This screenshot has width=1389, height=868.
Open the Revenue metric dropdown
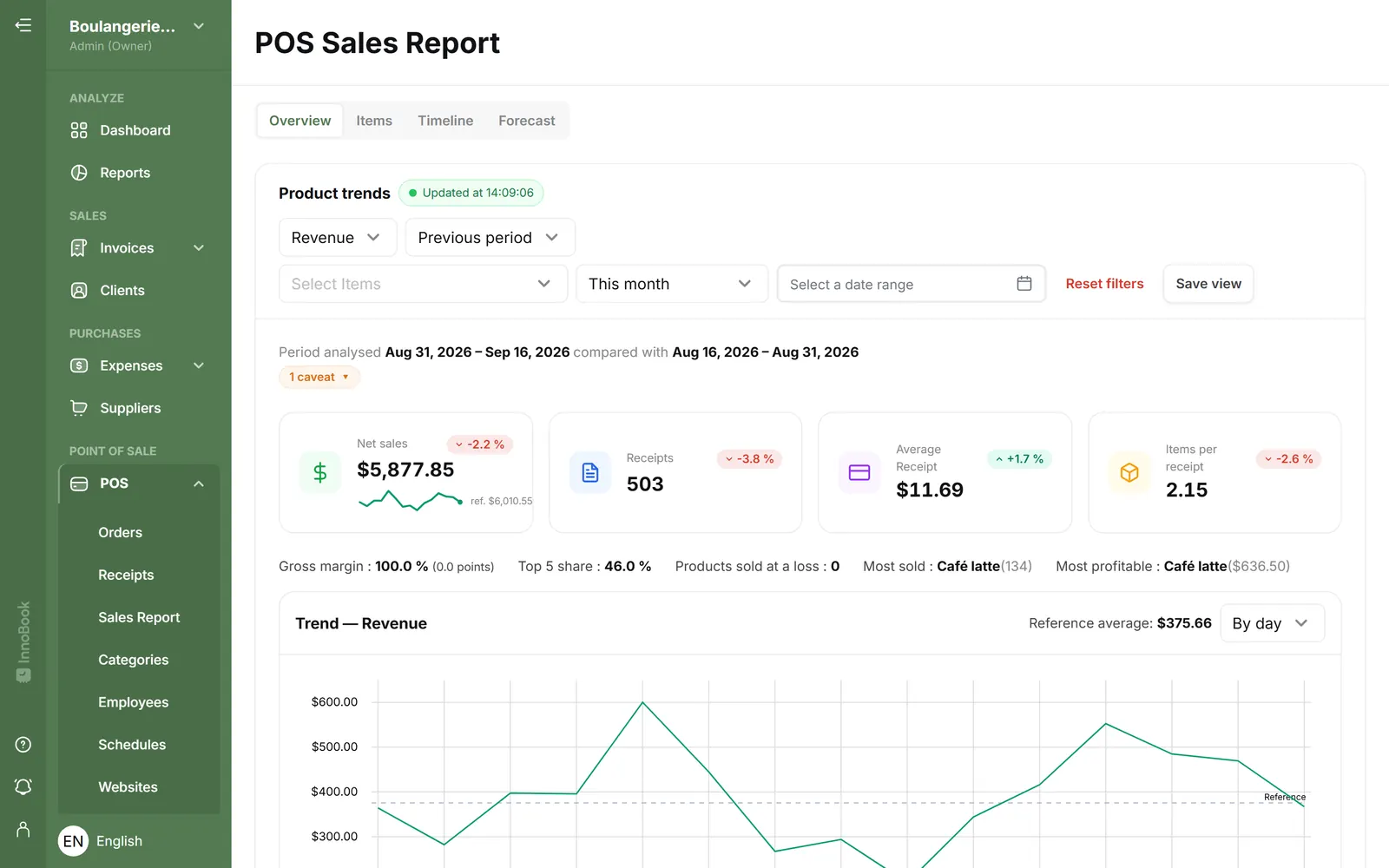coord(338,238)
